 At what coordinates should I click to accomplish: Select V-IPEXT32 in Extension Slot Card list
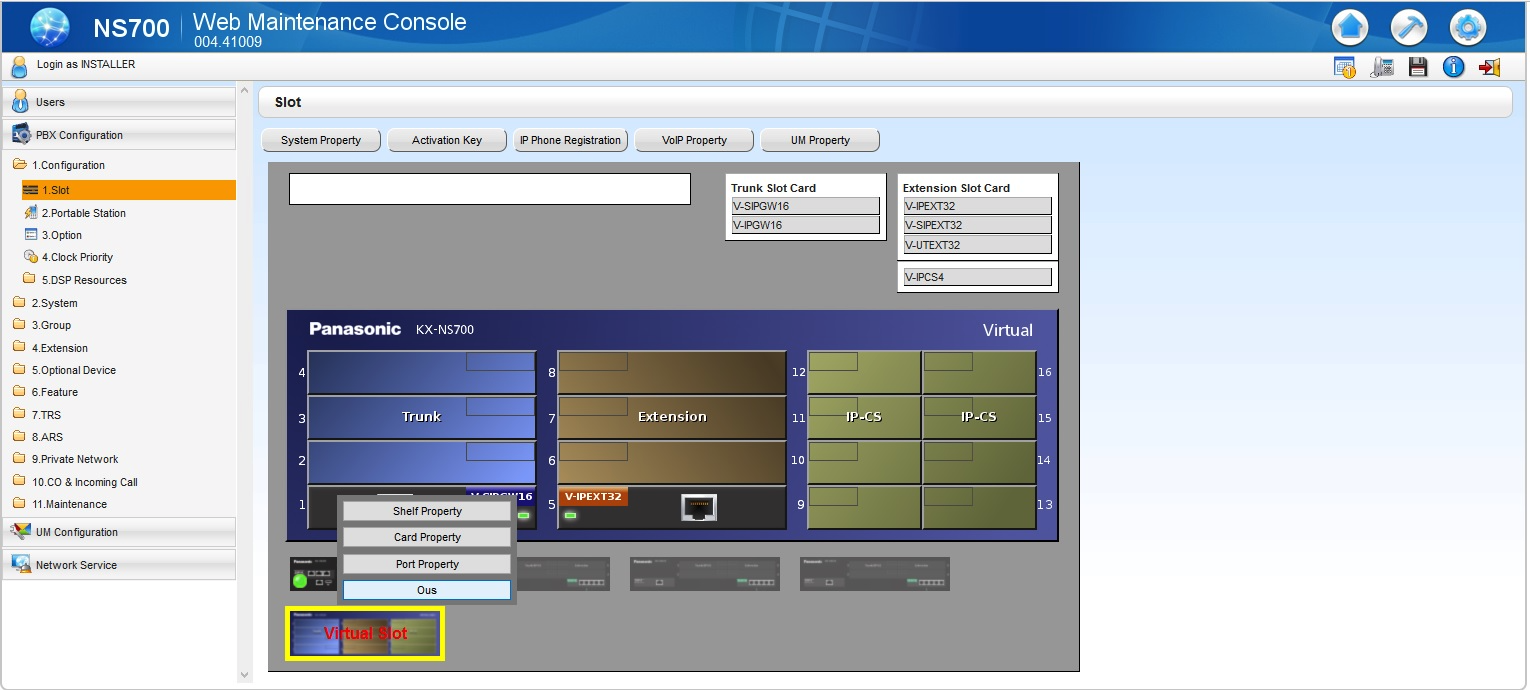[978, 206]
